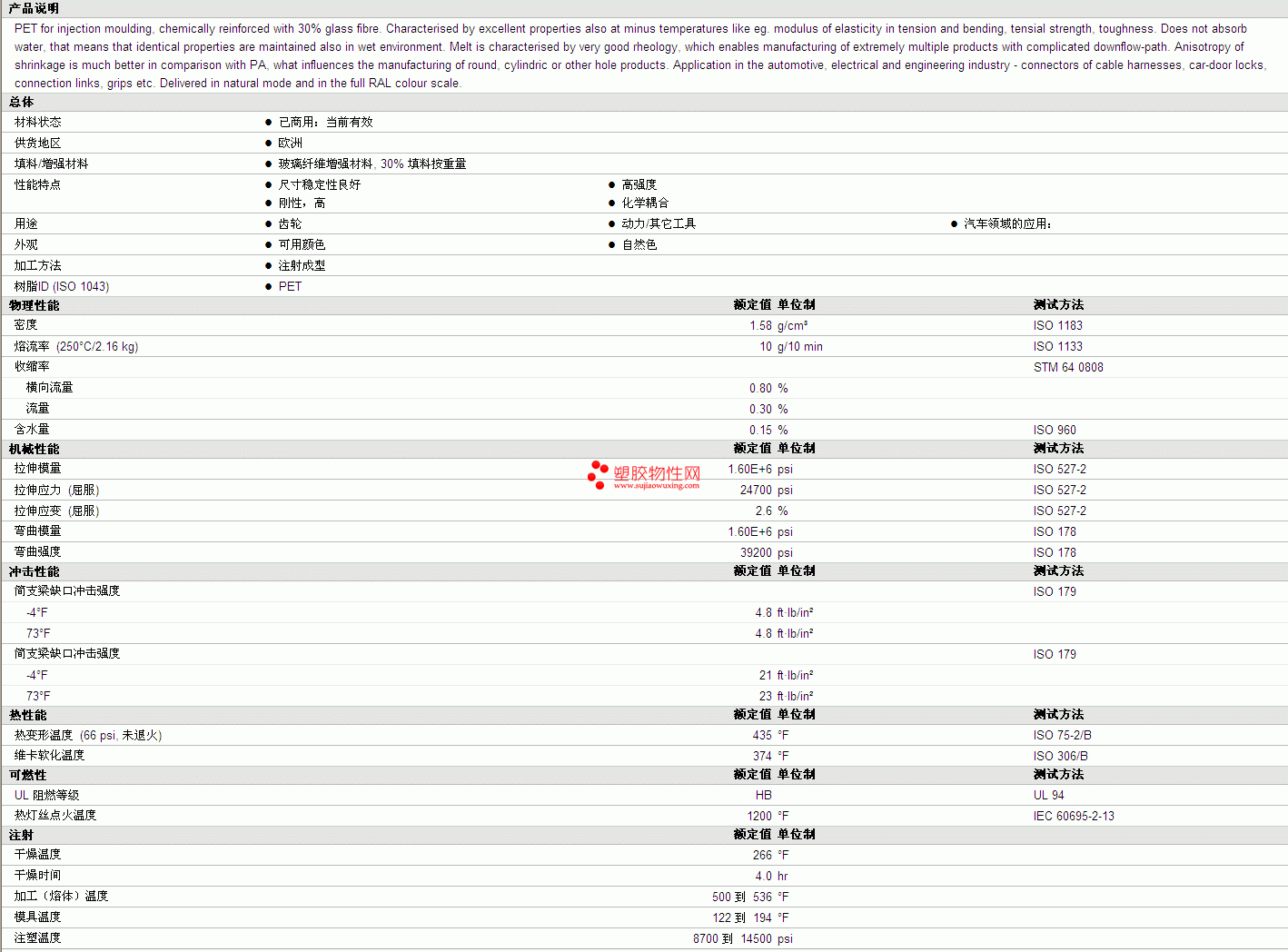The height and width of the screenshot is (952, 1288).
Task: Click the HB flame rating value
Action: (764, 795)
